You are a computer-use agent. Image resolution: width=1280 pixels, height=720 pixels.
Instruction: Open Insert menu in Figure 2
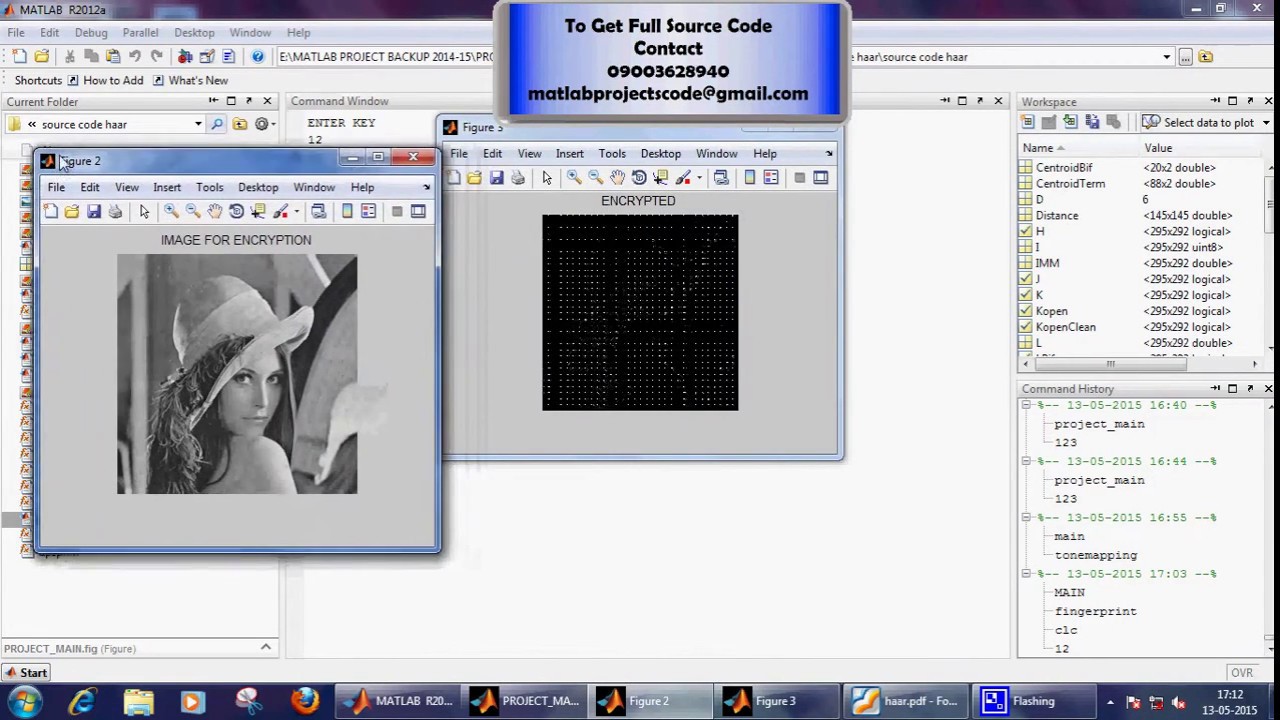(167, 187)
